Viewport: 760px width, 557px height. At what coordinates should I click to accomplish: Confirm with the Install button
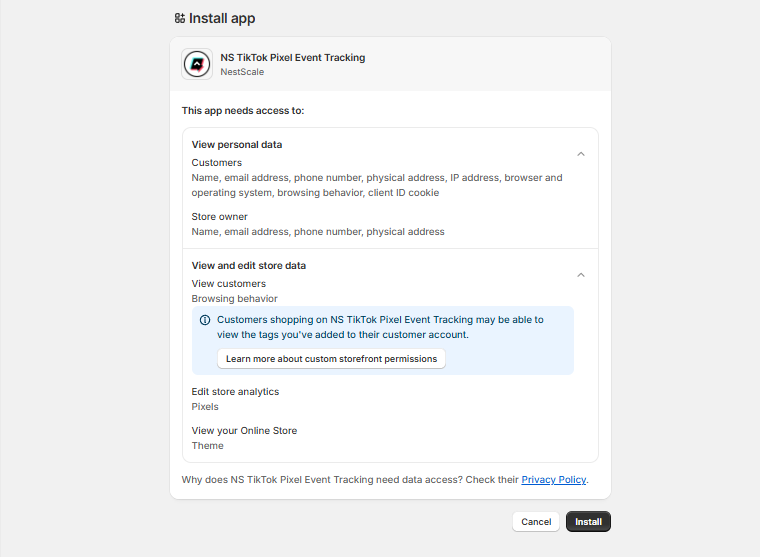pos(588,522)
